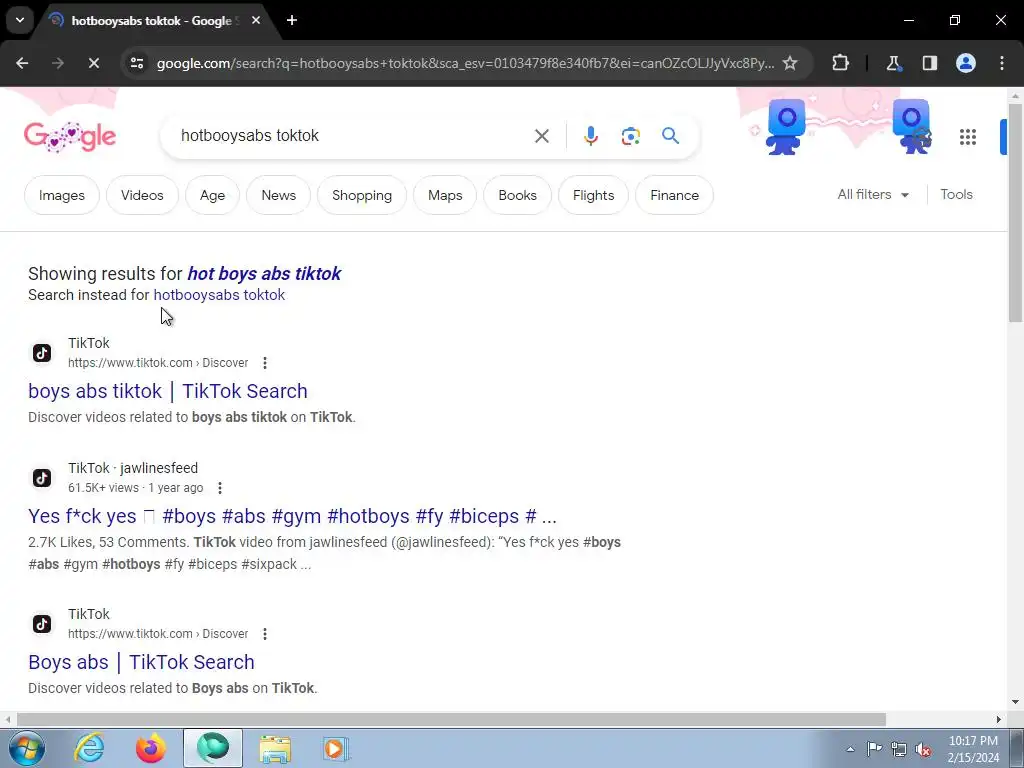Stop loading the page
Image resolution: width=1024 pixels, height=768 pixels.
pyautogui.click(x=93, y=63)
